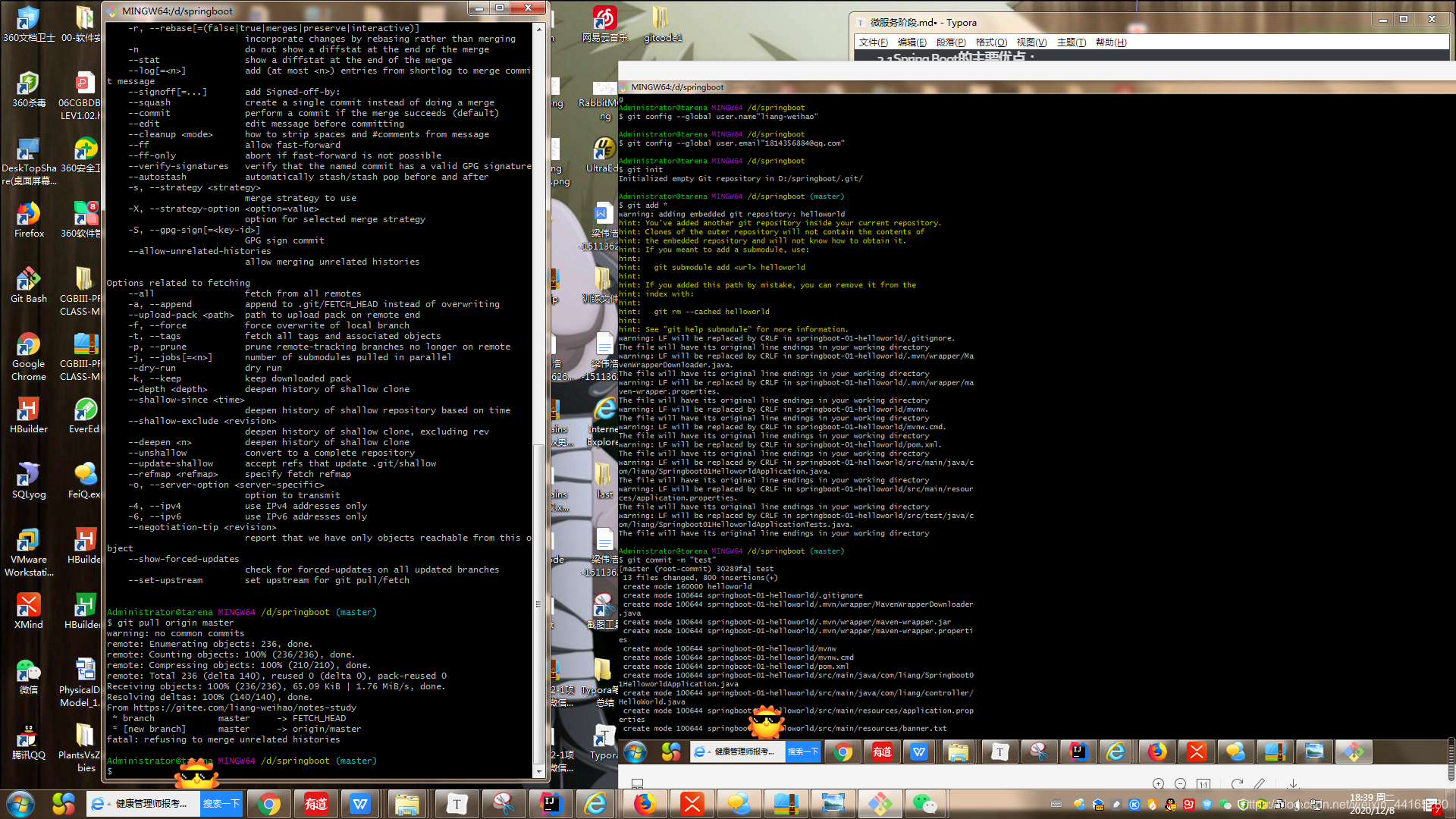Open Typora's 文件(F) menu

(x=873, y=42)
